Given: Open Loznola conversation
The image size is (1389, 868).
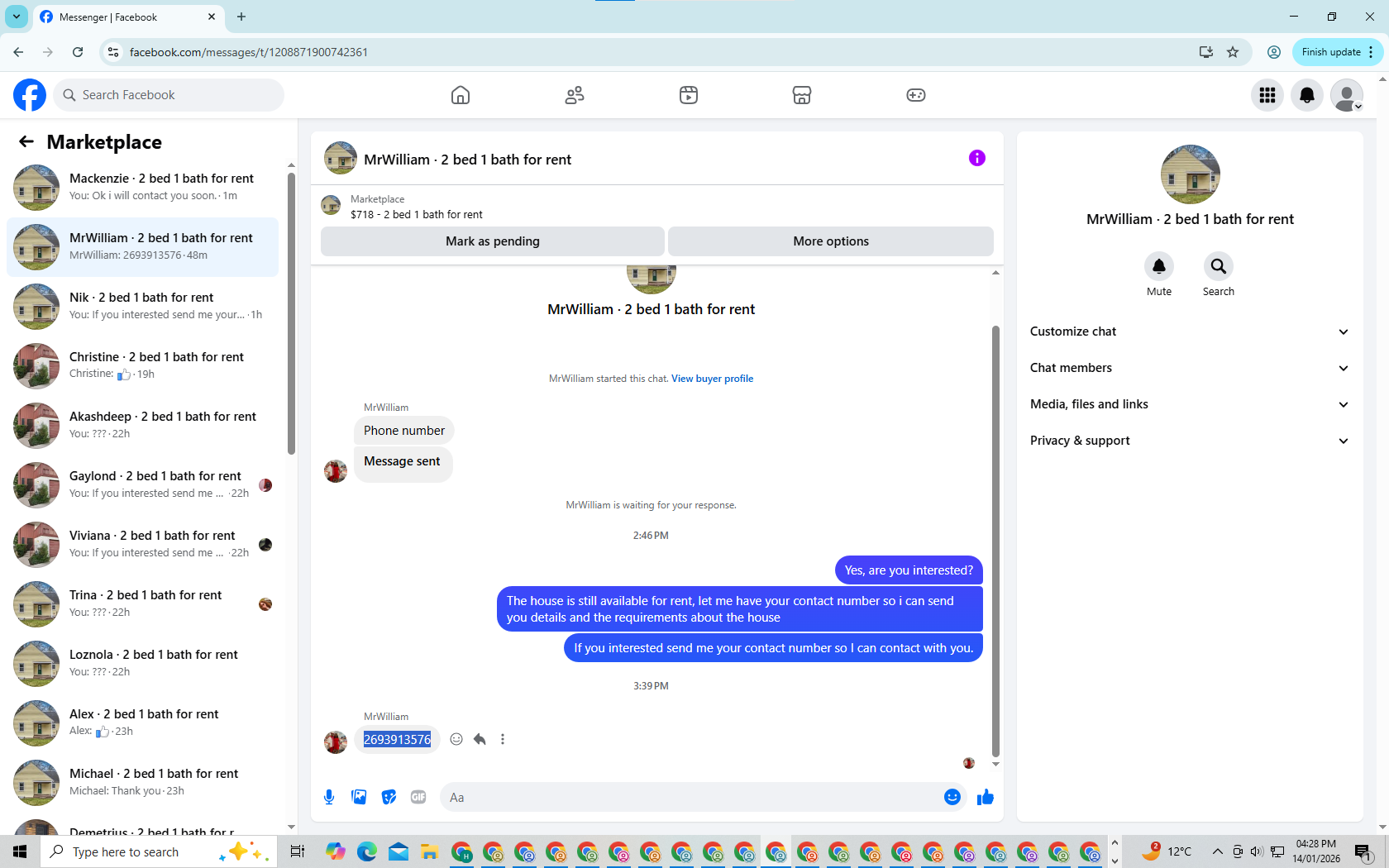Looking at the screenshot, I should tap(143, 664).
